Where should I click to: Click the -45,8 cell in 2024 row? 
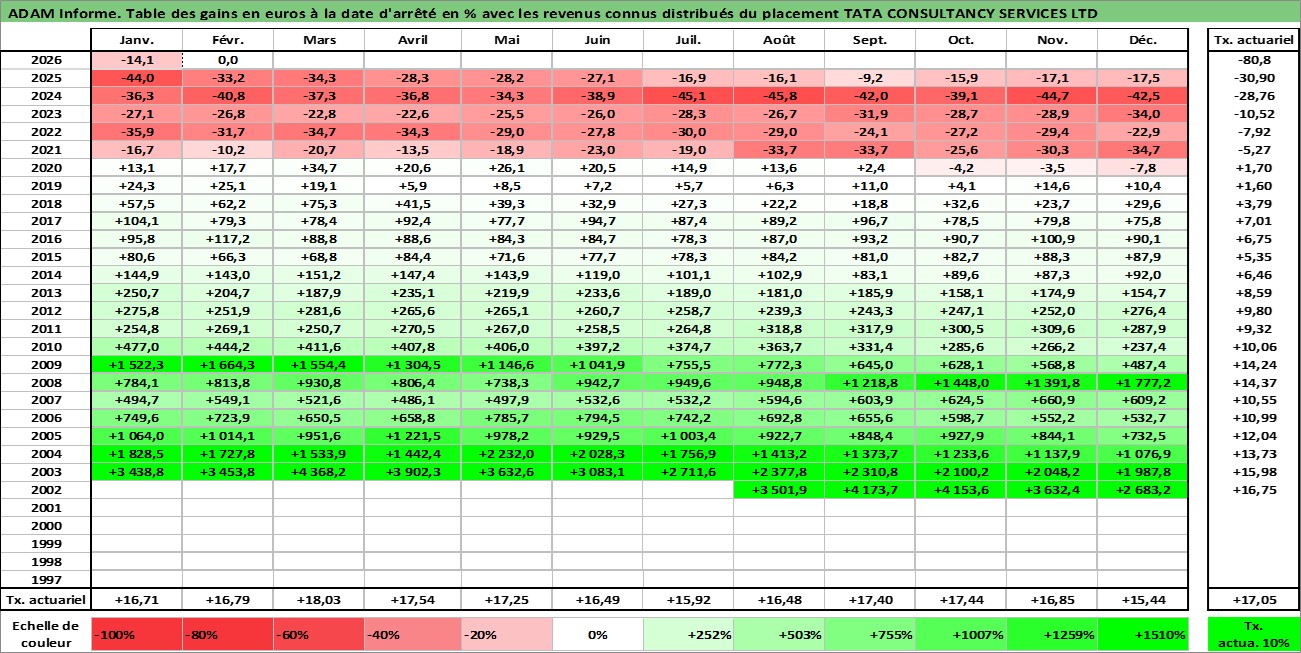coord(778,96)
